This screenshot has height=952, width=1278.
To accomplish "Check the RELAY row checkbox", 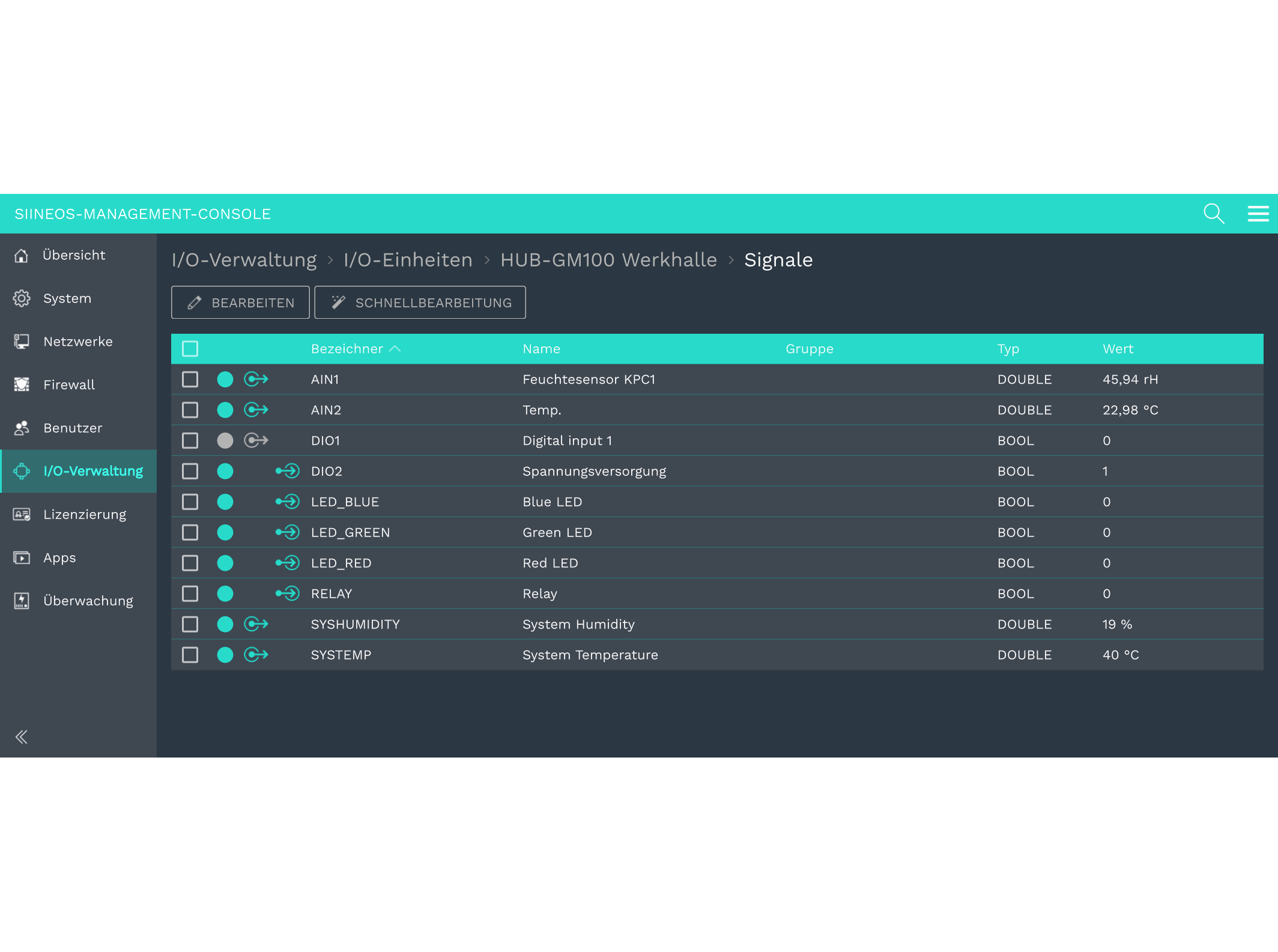I will (190, 594).
